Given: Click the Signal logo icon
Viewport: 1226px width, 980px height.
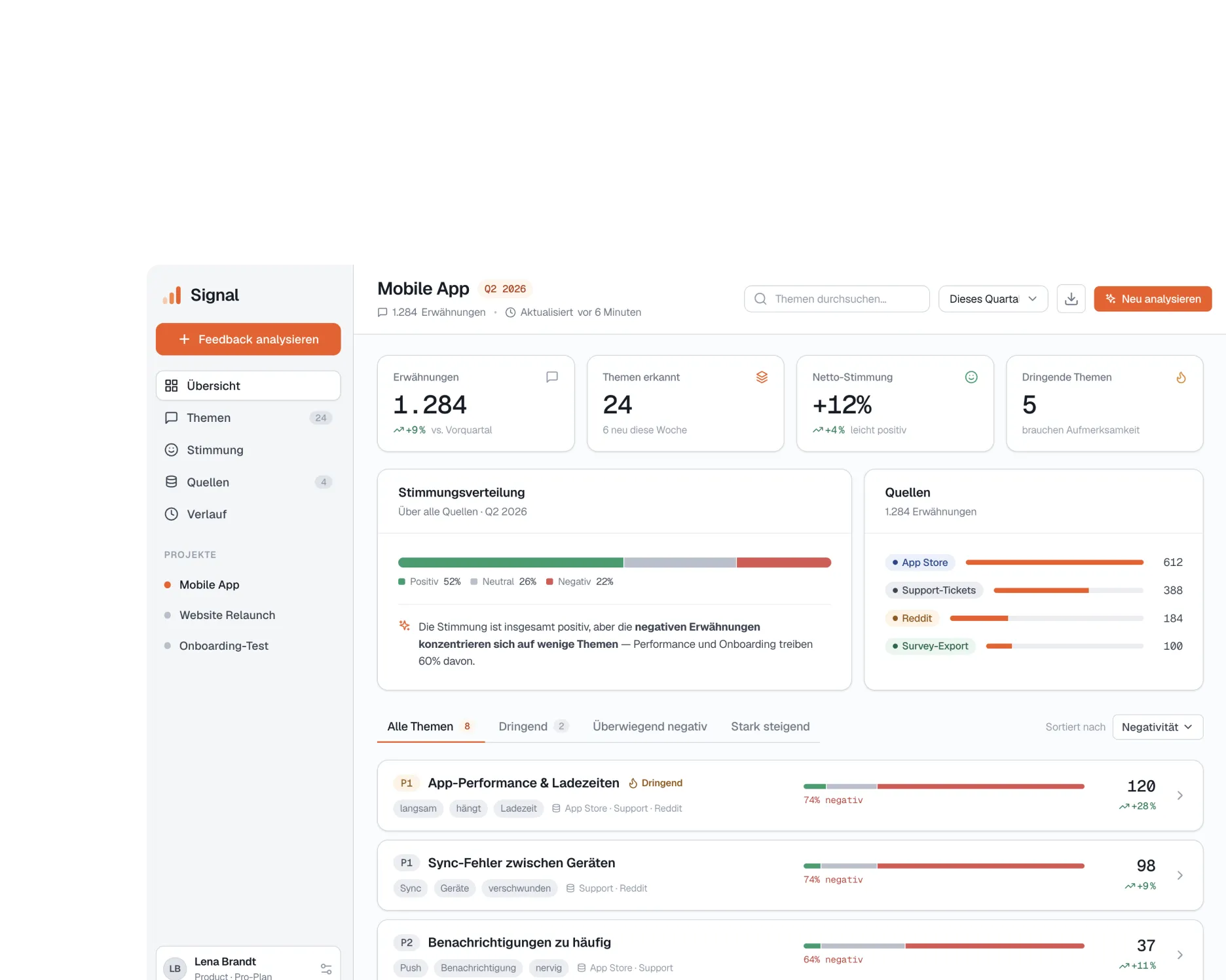Looking at the screenshot, I should (x=172, y=295).
